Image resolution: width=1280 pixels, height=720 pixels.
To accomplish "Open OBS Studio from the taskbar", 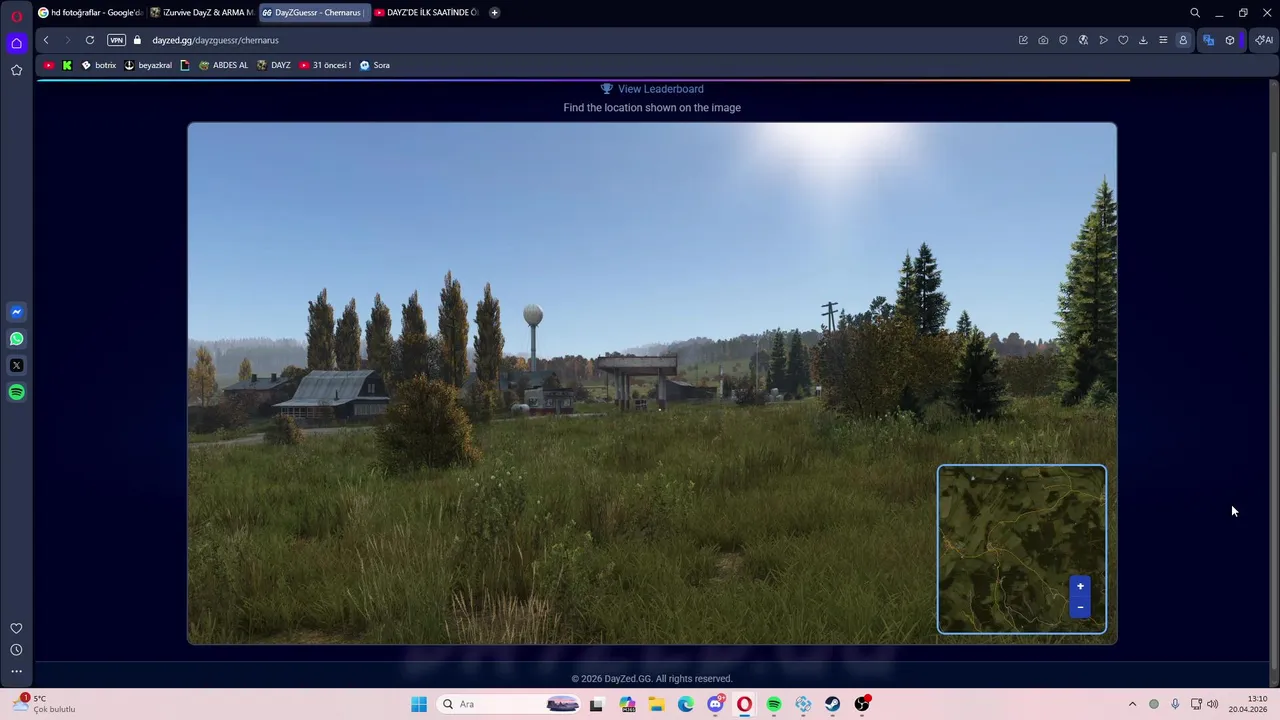I will tap(862, 704).
